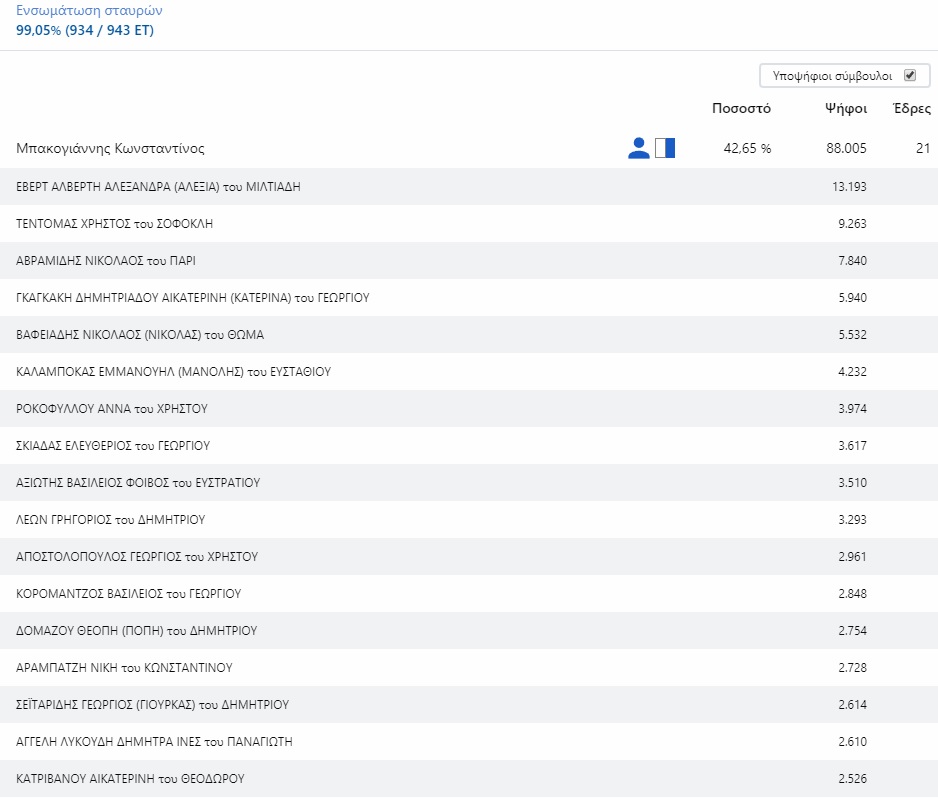Click the 88.005 total votes value
The height and width of the screenshot is (798, 938).
[846, 148]
